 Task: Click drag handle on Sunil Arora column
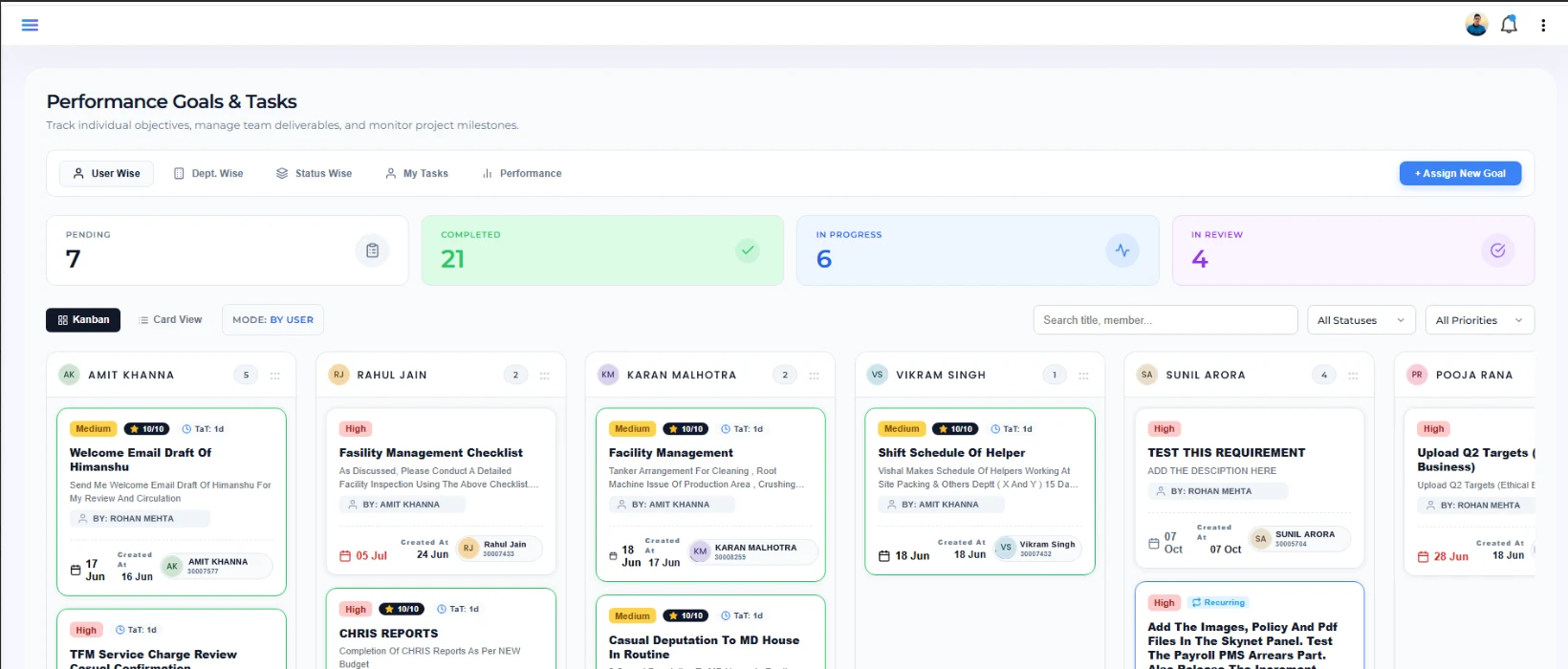(1354, 376)
